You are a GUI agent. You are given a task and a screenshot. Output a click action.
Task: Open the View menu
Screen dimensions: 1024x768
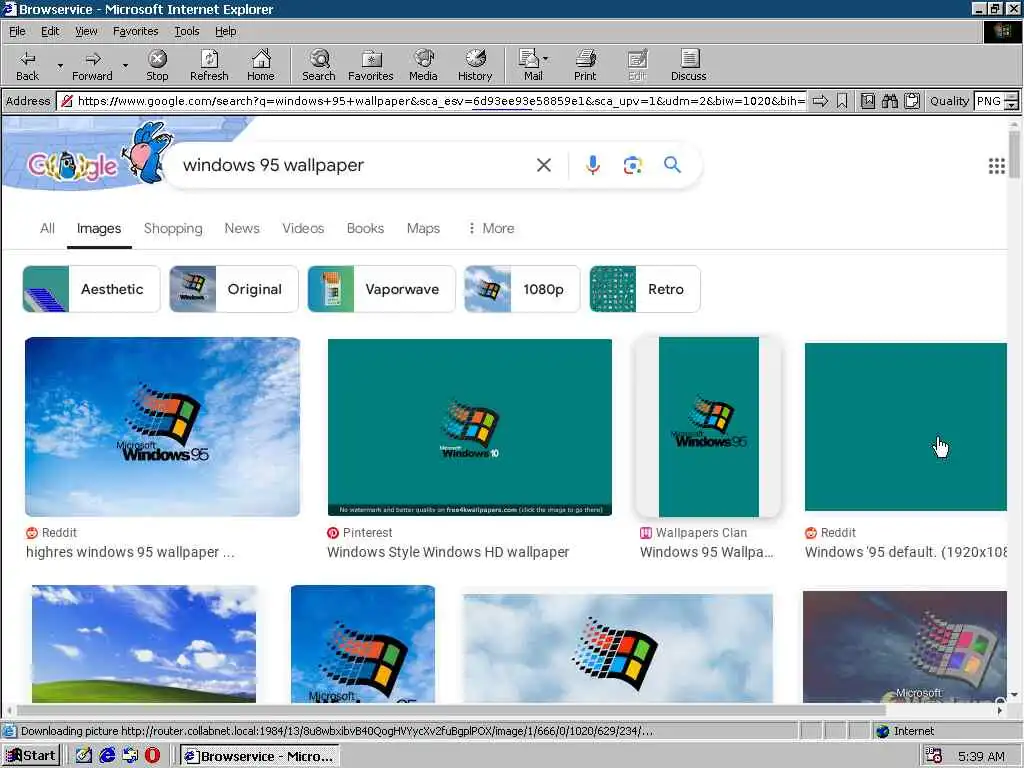86,31
